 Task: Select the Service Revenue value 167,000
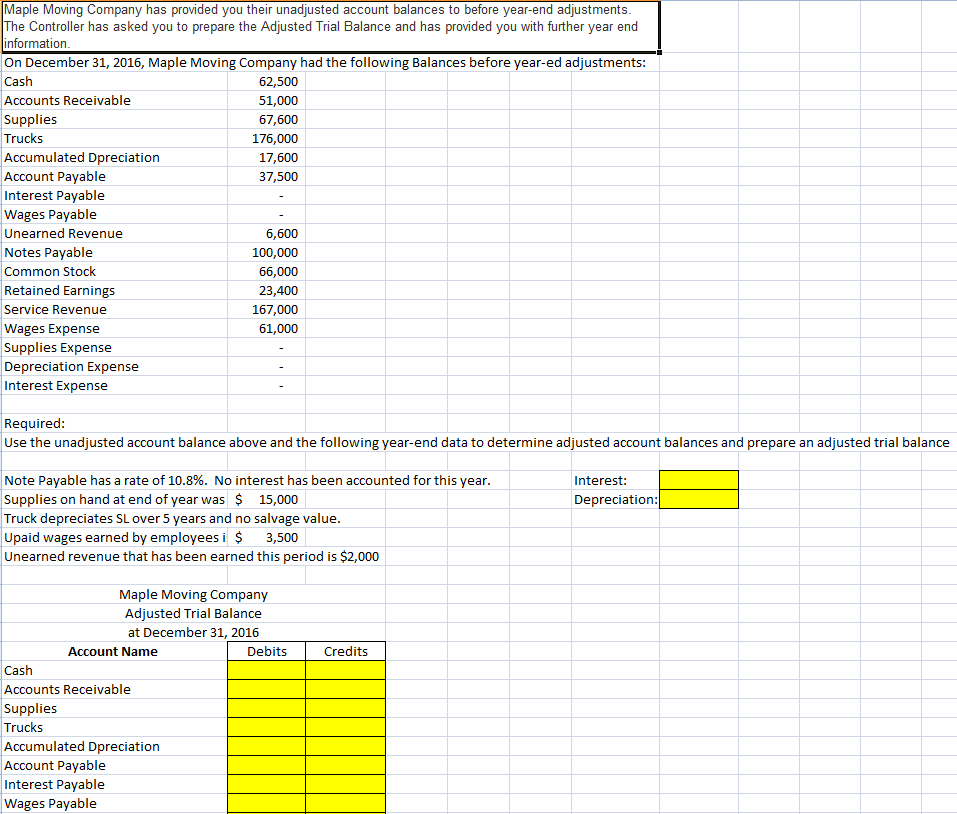(267, 309)
